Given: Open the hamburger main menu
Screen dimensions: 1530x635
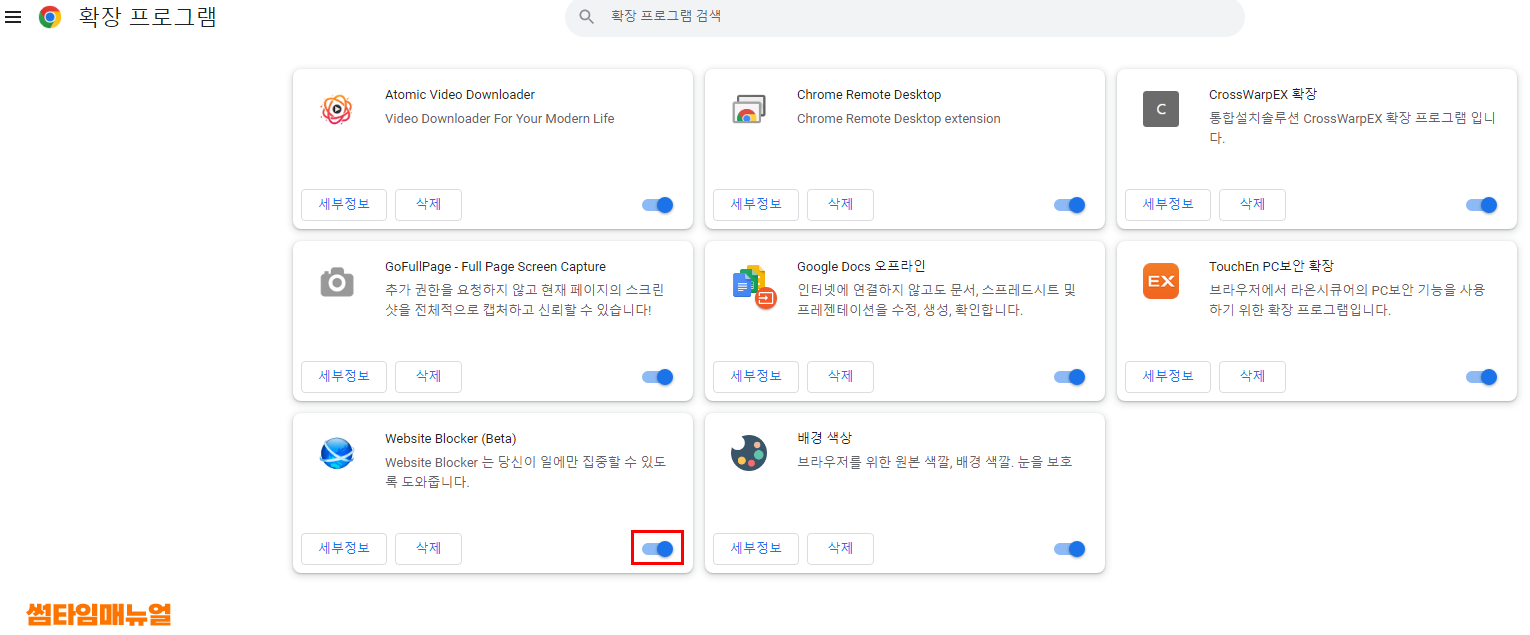Looking at the screenshot, I should (x=13, y=17).
